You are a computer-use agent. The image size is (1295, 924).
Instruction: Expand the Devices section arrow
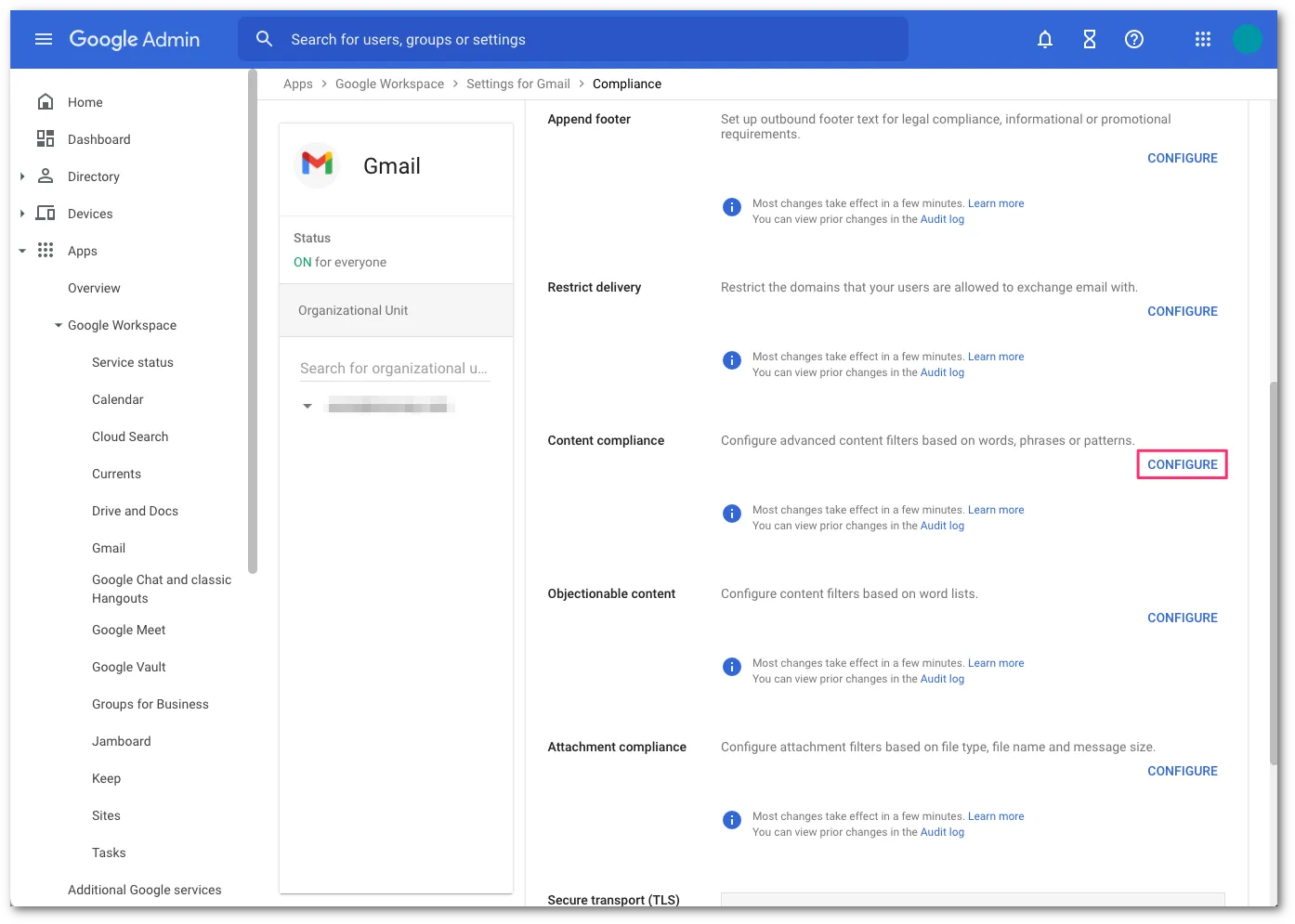pyautogui.click(x=22, y=214)
